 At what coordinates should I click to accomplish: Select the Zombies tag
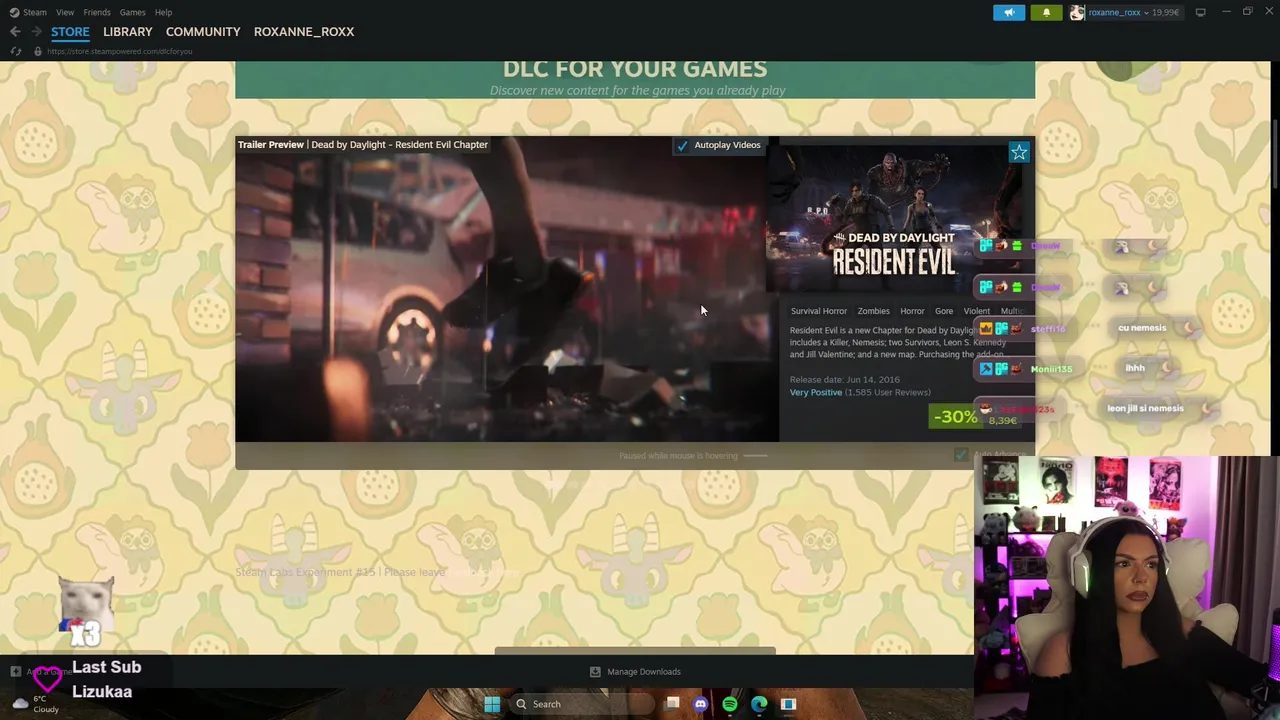873,311
